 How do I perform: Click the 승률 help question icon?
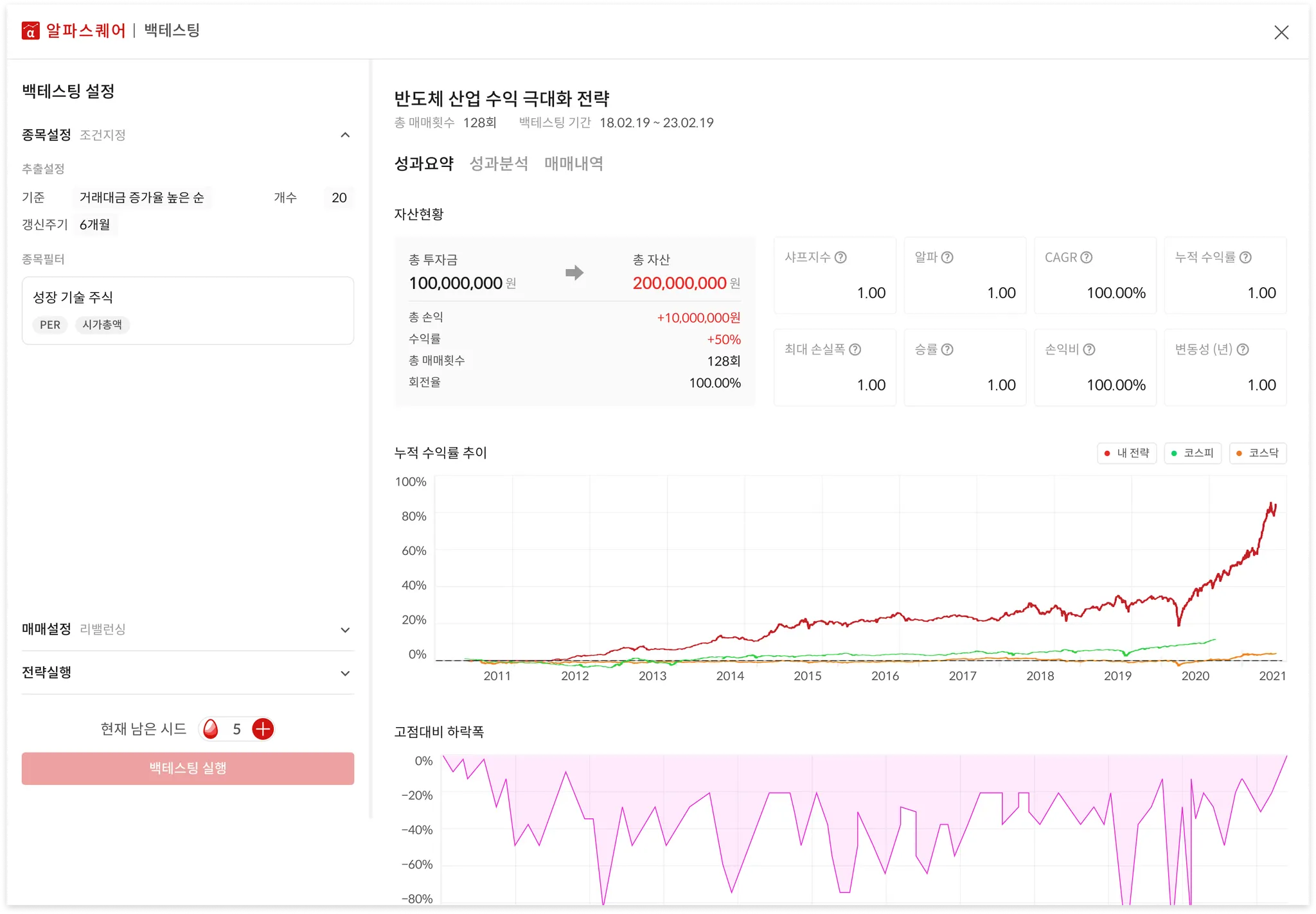(947, 349)
